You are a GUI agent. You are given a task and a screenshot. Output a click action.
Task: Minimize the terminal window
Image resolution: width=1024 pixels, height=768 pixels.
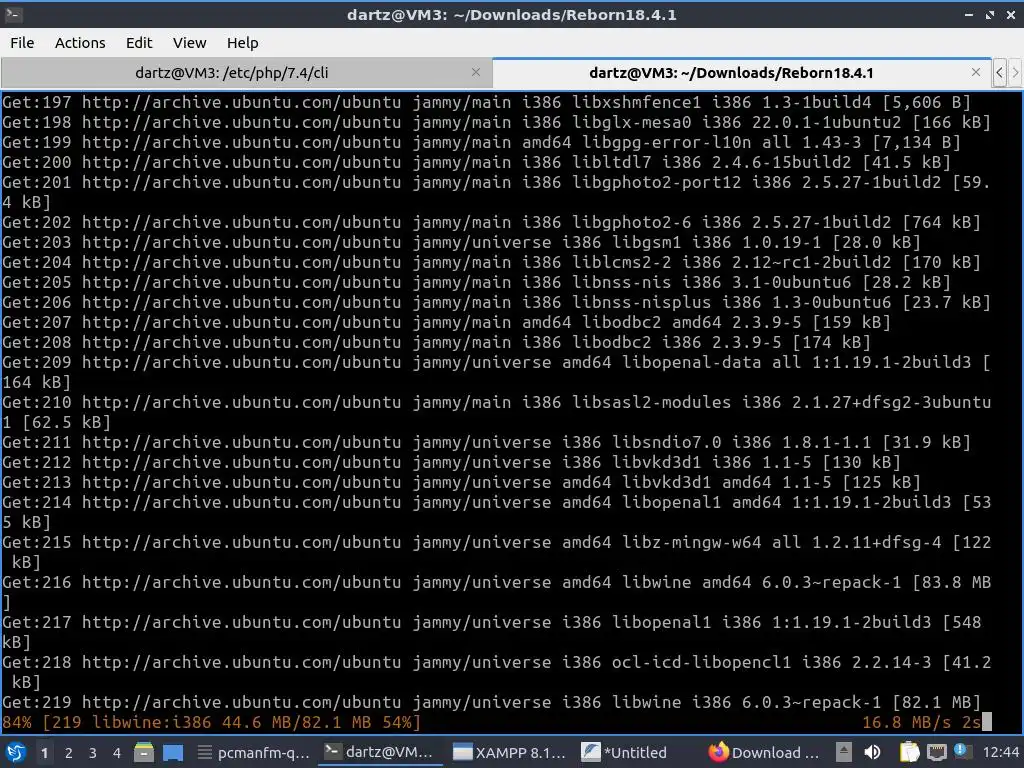969,14
